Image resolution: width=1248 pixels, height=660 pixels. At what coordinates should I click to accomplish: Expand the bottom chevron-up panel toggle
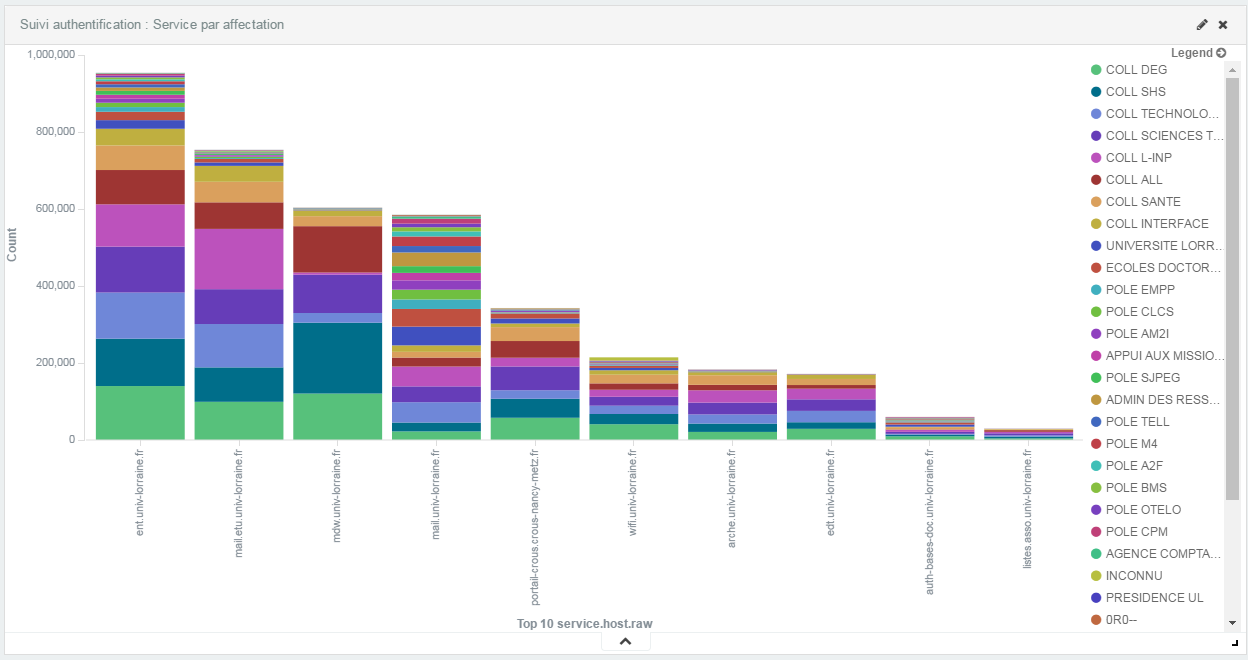625,641
